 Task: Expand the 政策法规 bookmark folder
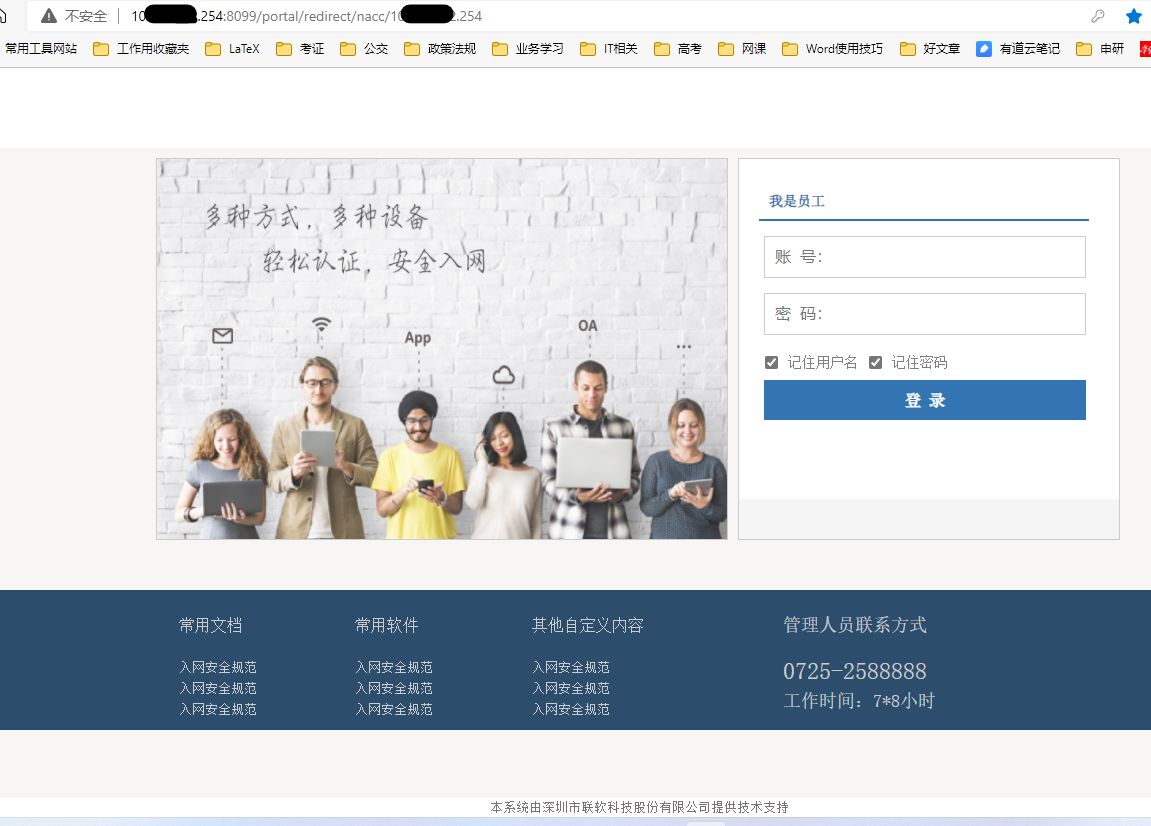tap(440, 48)
